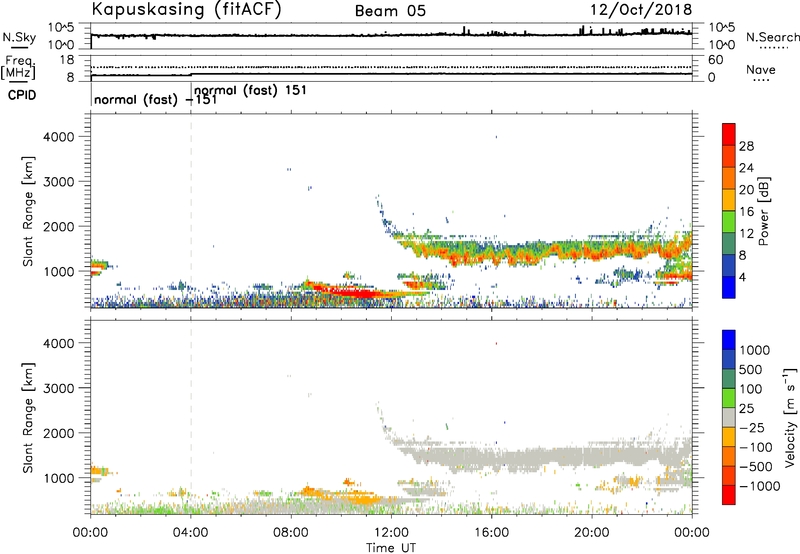Click the dashed vertical 04:00 marker in the power panel
The width and height of the screenshot is (800, 554).
(191, 211)
